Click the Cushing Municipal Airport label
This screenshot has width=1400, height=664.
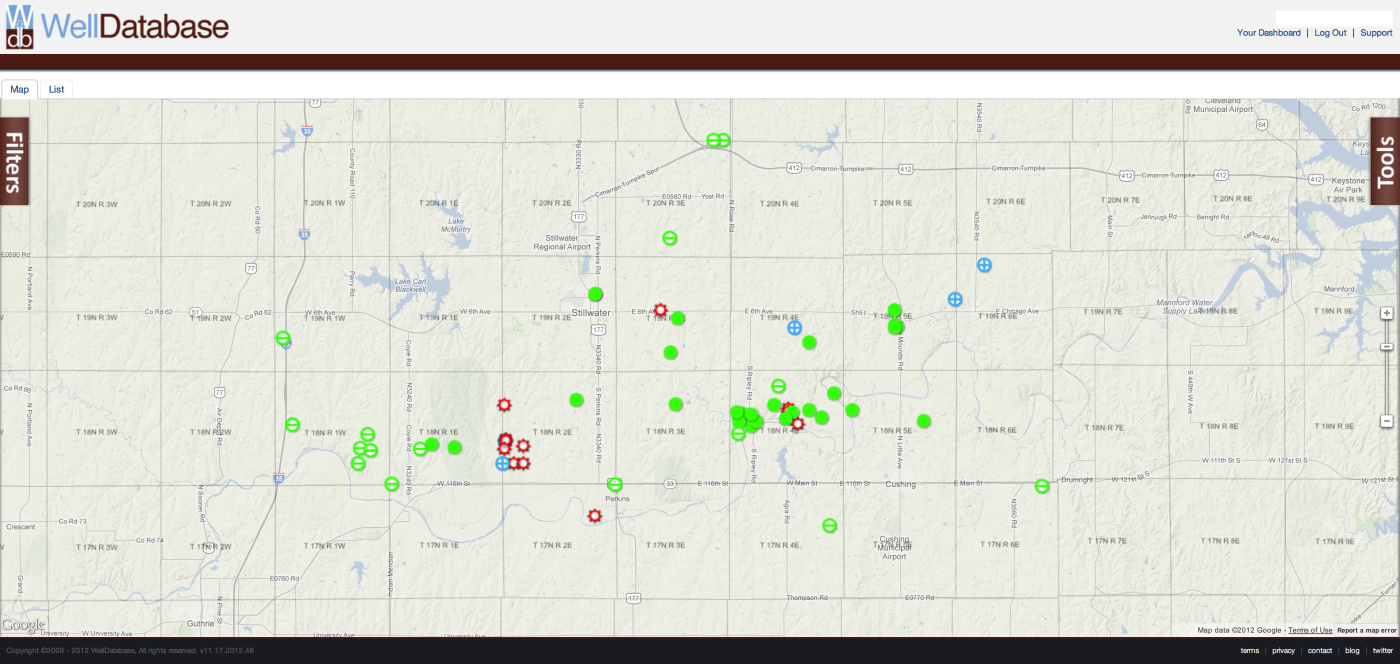(894, 548)
